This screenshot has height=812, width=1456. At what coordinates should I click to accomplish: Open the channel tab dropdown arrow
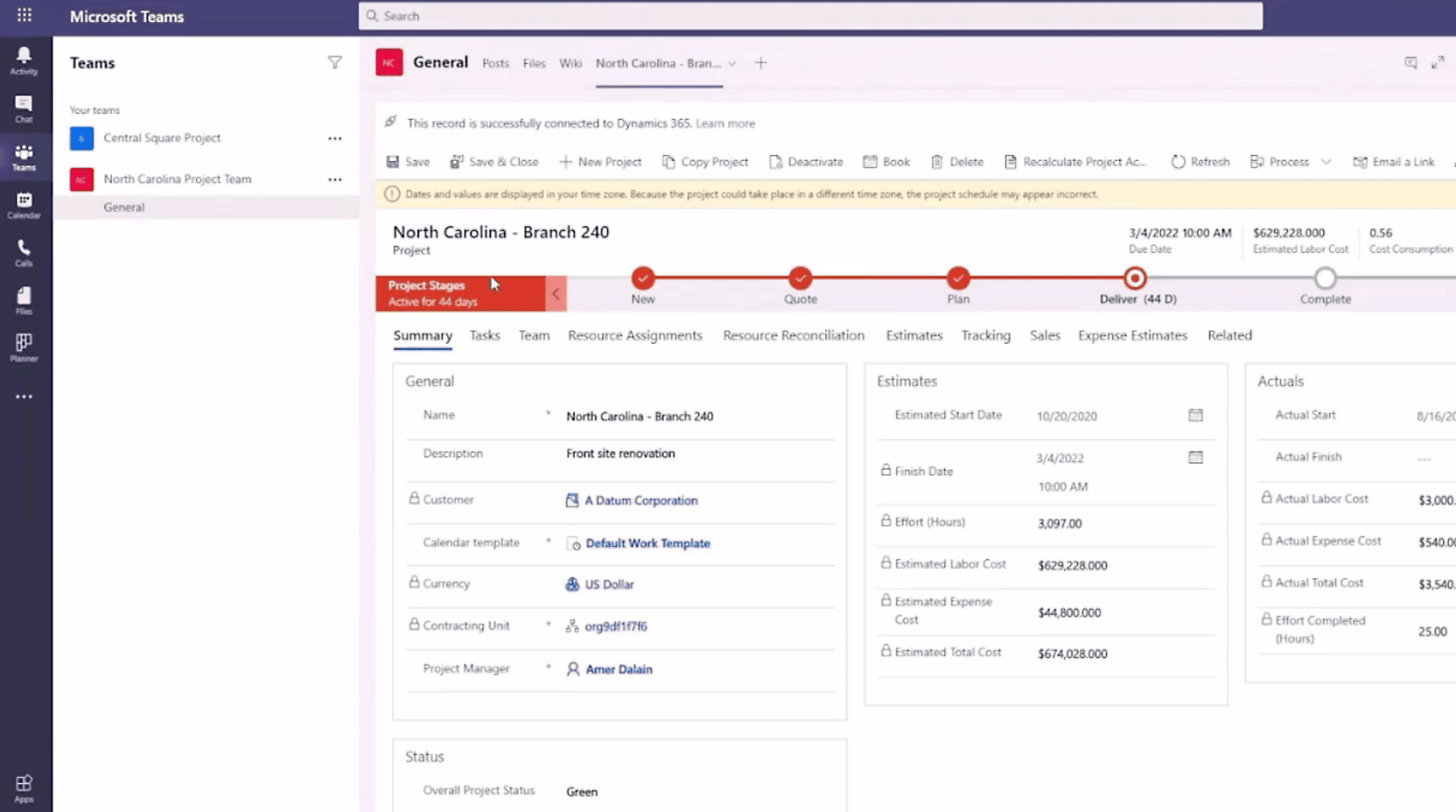coord(733,64)
